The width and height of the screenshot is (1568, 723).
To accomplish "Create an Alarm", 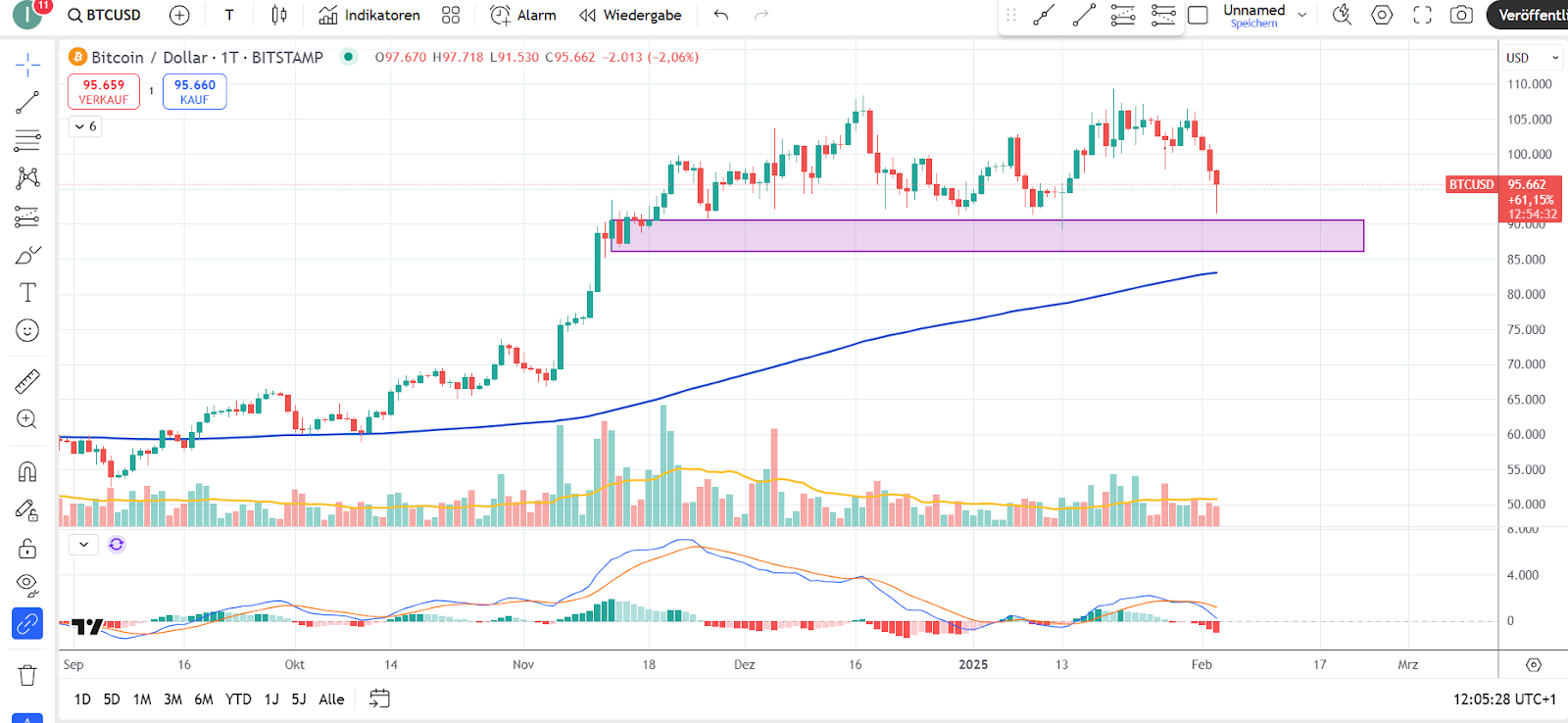I will tap(523, 15).
